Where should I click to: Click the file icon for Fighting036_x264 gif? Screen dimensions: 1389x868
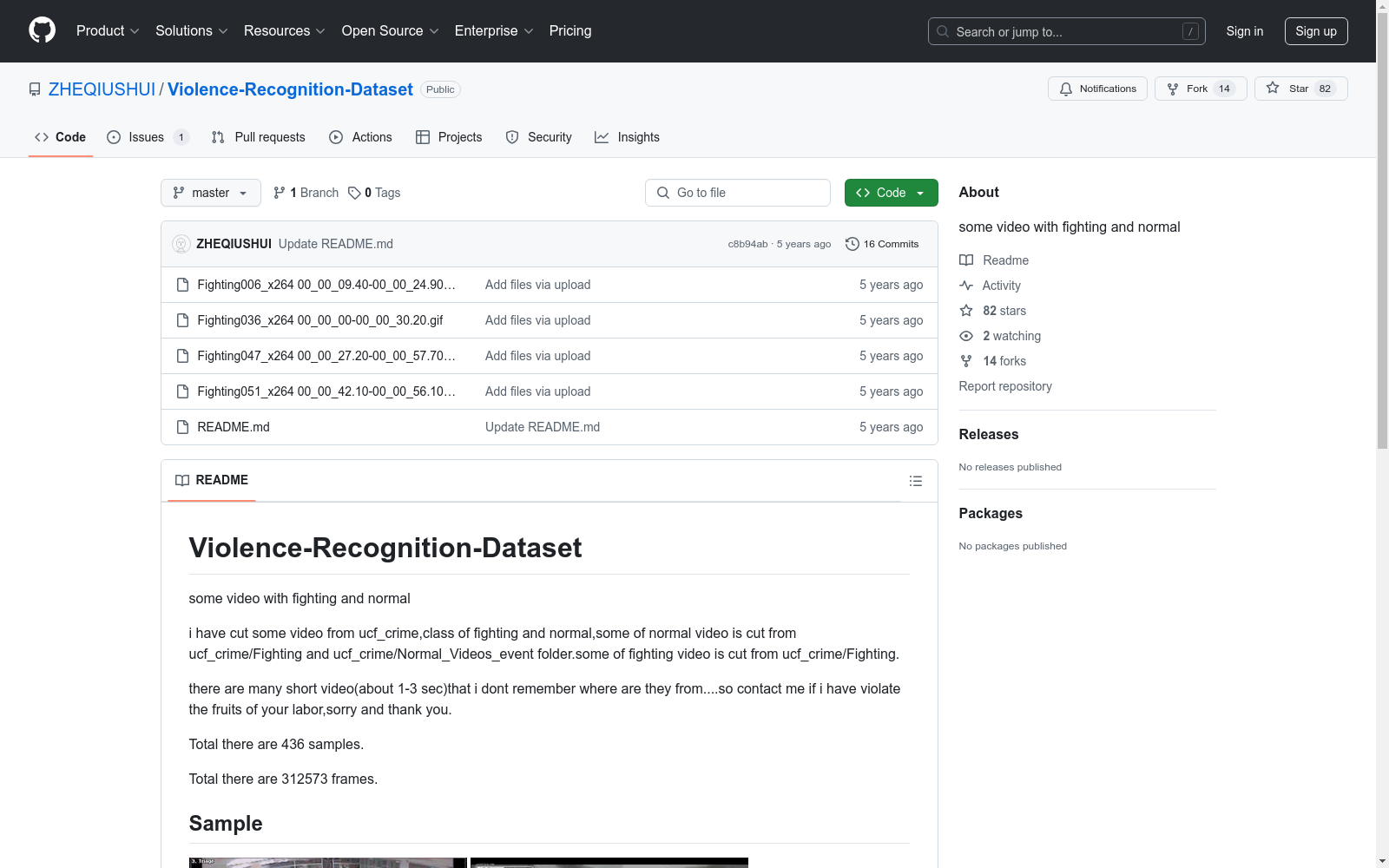(x=182, y=320)
